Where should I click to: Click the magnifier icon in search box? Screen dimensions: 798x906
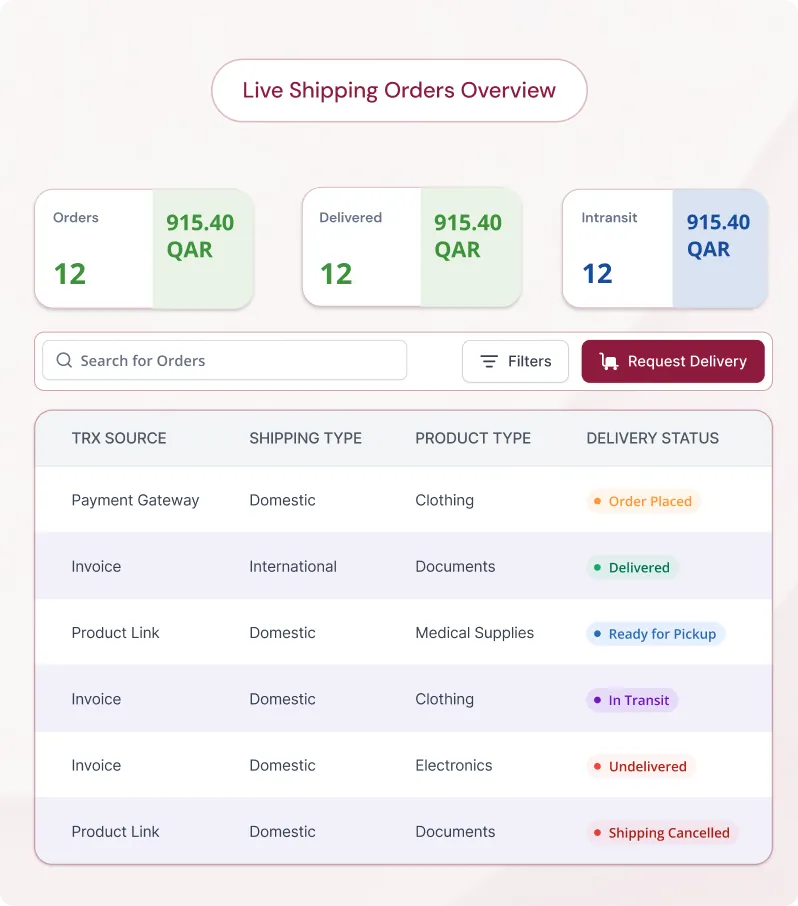click(64, 360)
